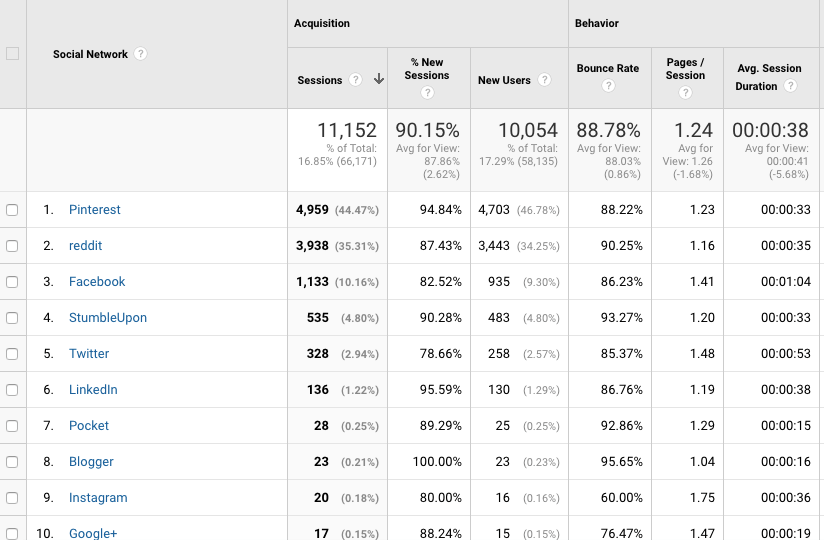Open the Instagram social network link
Image resolution: width=824 pixels, height=540 pixels.
(98, 497)
